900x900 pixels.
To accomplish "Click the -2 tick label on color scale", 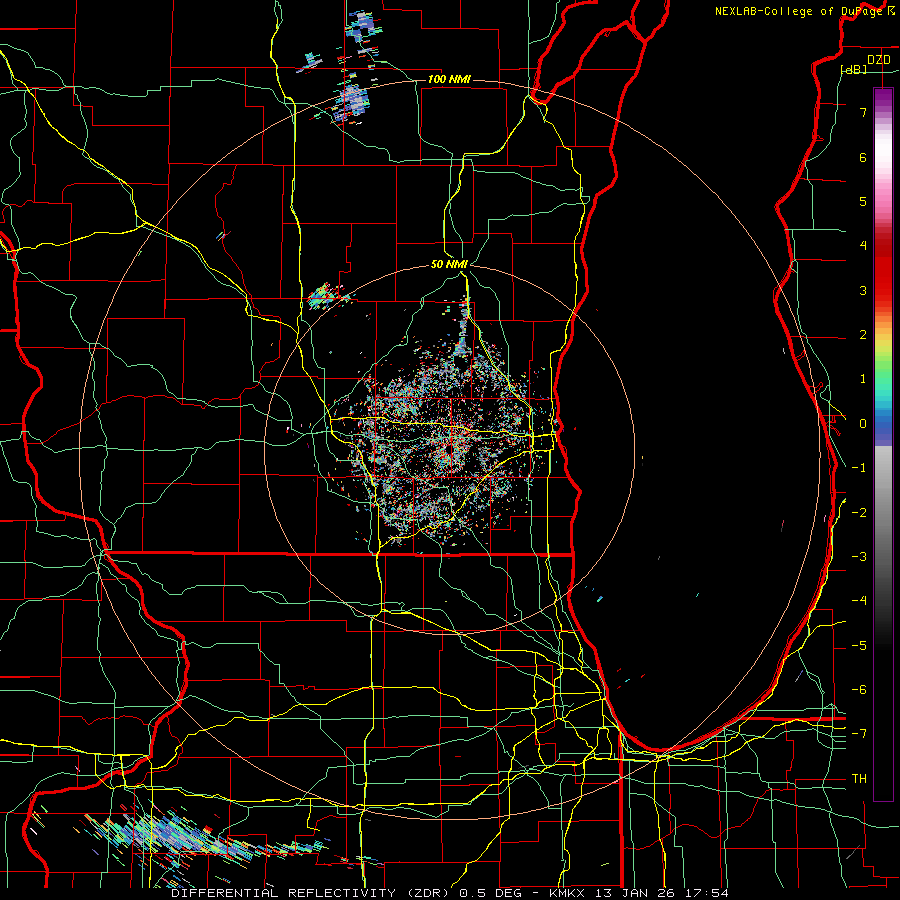I will point(859,513).
